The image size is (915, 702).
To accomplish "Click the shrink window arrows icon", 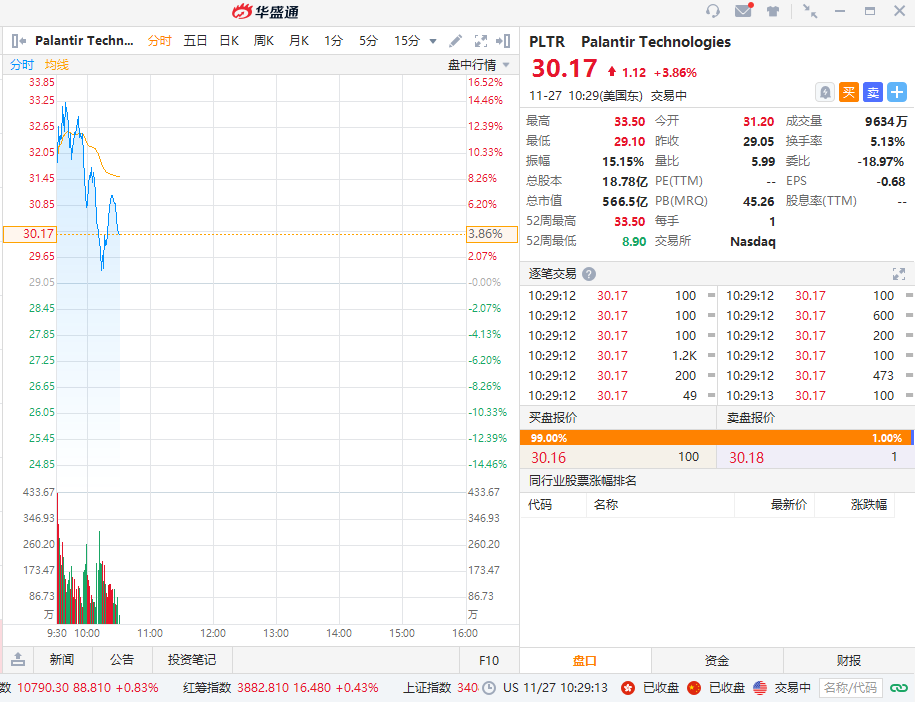I will (810, 11).
